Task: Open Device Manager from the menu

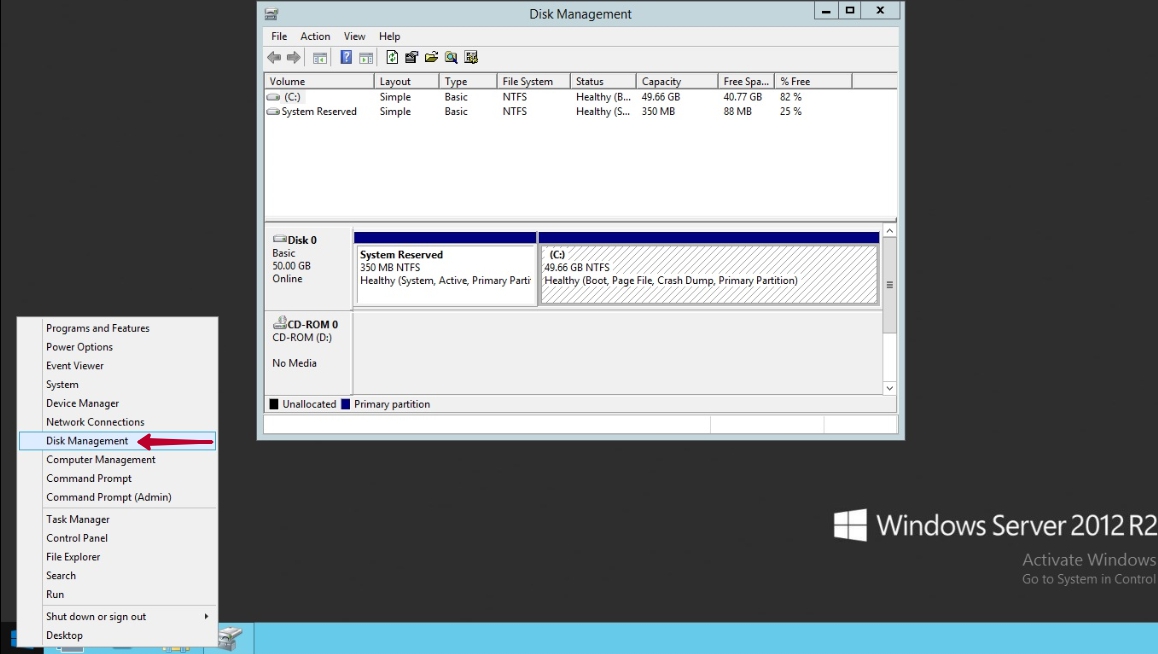Action: tap(82, 403)
